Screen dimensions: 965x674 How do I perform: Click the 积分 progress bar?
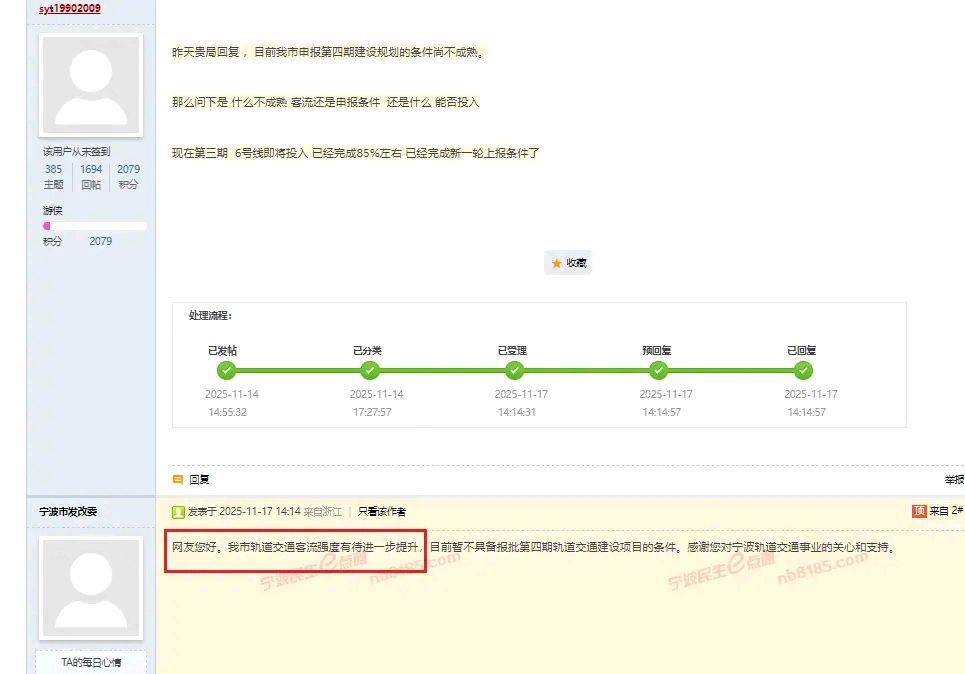[x=95, y=226]
